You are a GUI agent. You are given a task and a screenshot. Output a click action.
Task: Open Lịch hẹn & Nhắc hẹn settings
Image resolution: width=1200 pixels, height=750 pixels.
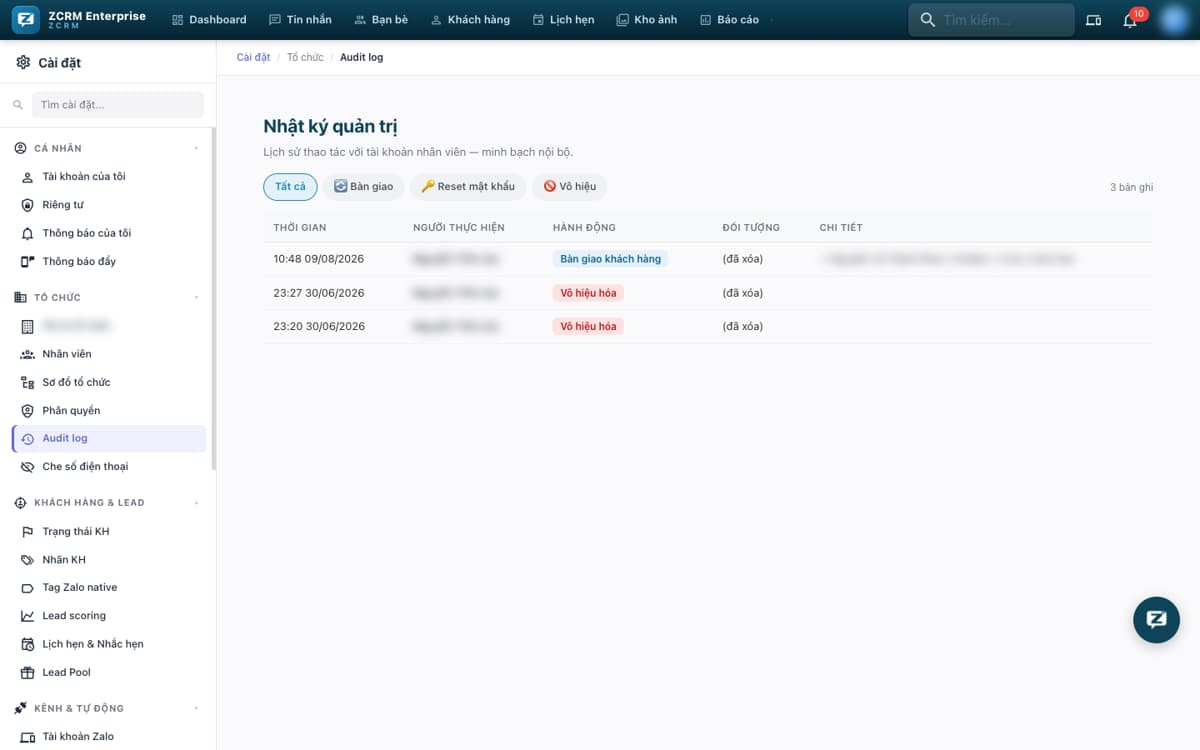[109, 643]
